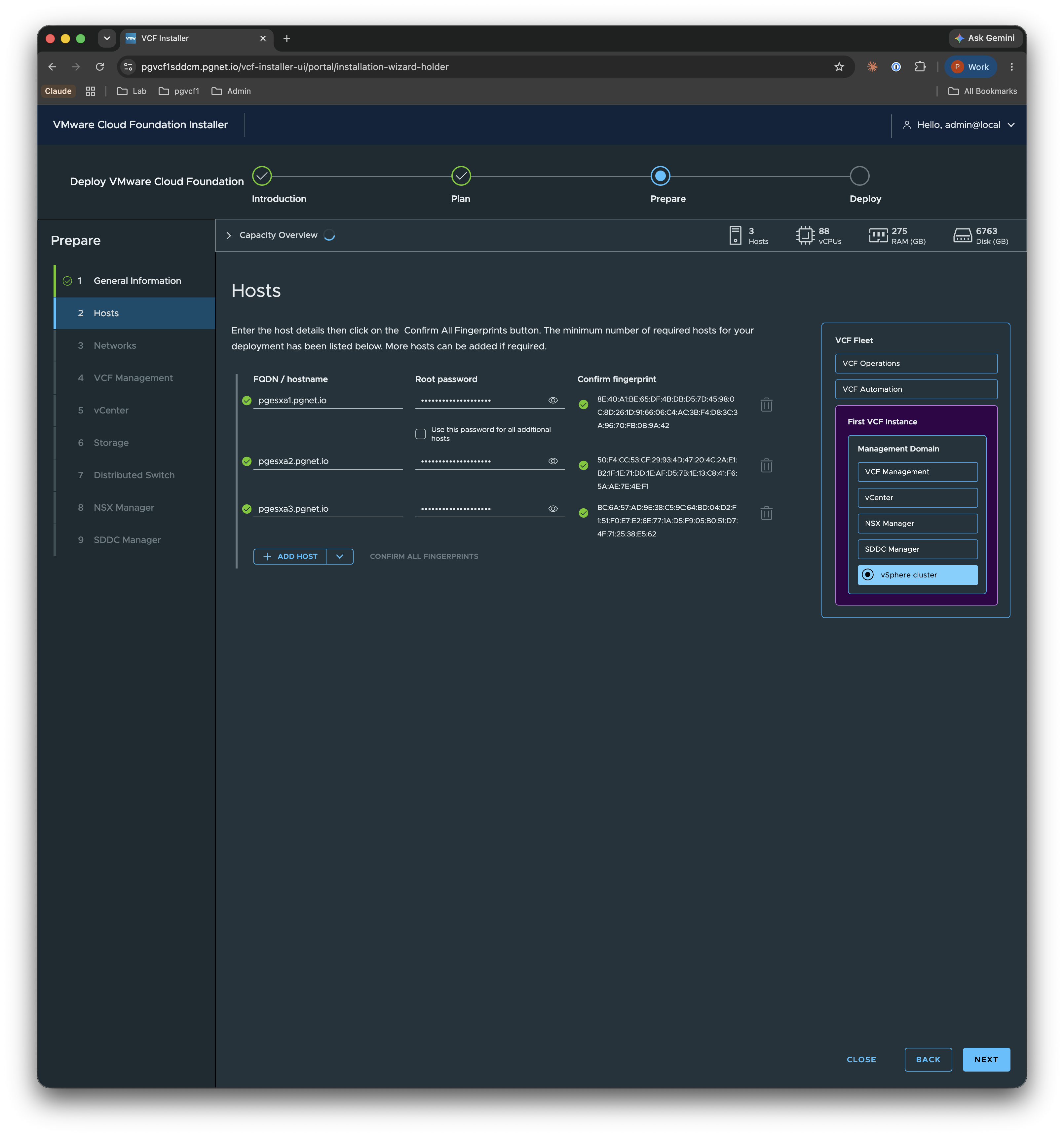Click the Ask Gemini button
This screenshot has width=1064, height=1137.
click(x=985, y=38)
